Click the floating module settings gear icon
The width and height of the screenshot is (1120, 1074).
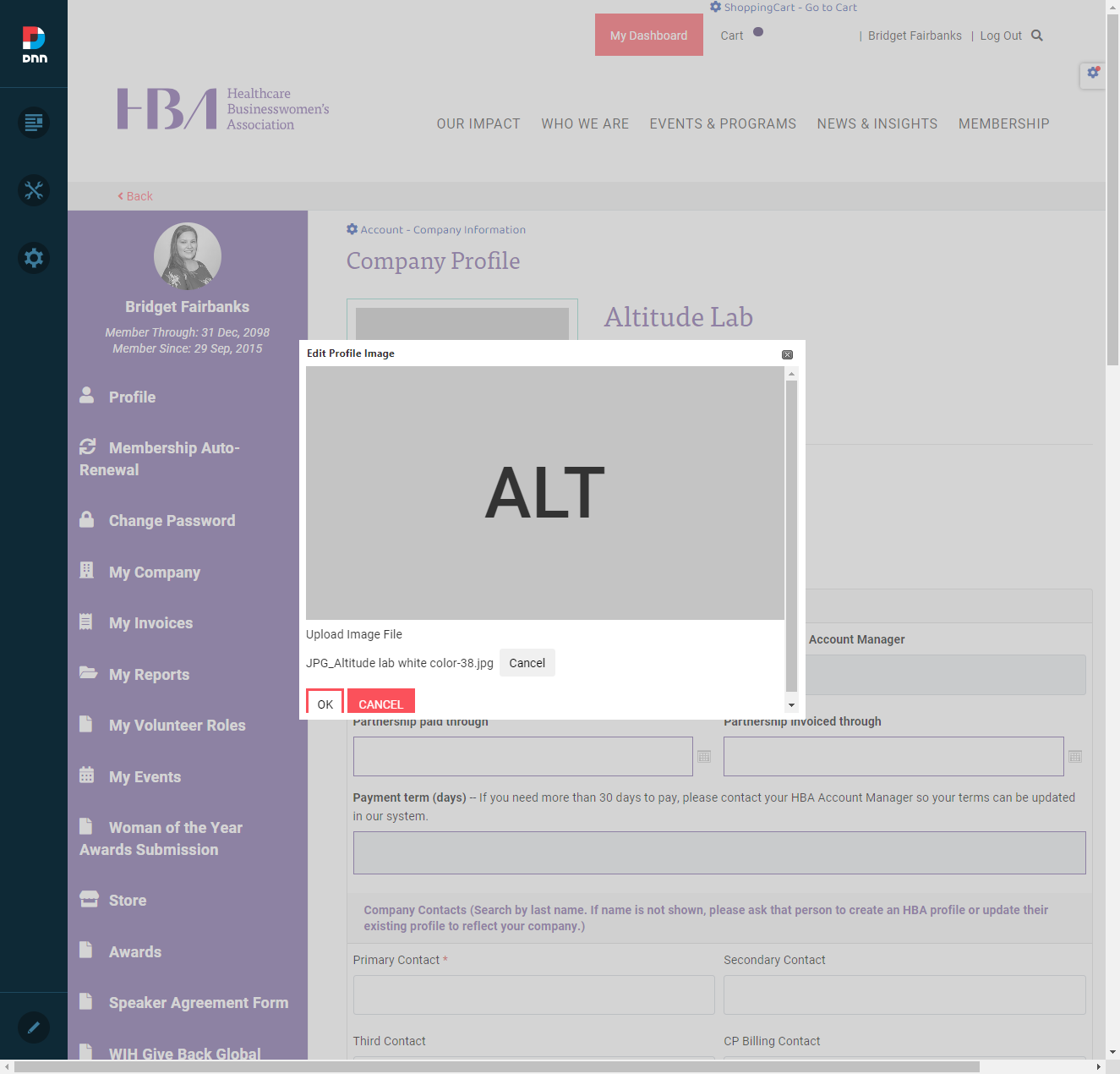tap(1093, 73)
